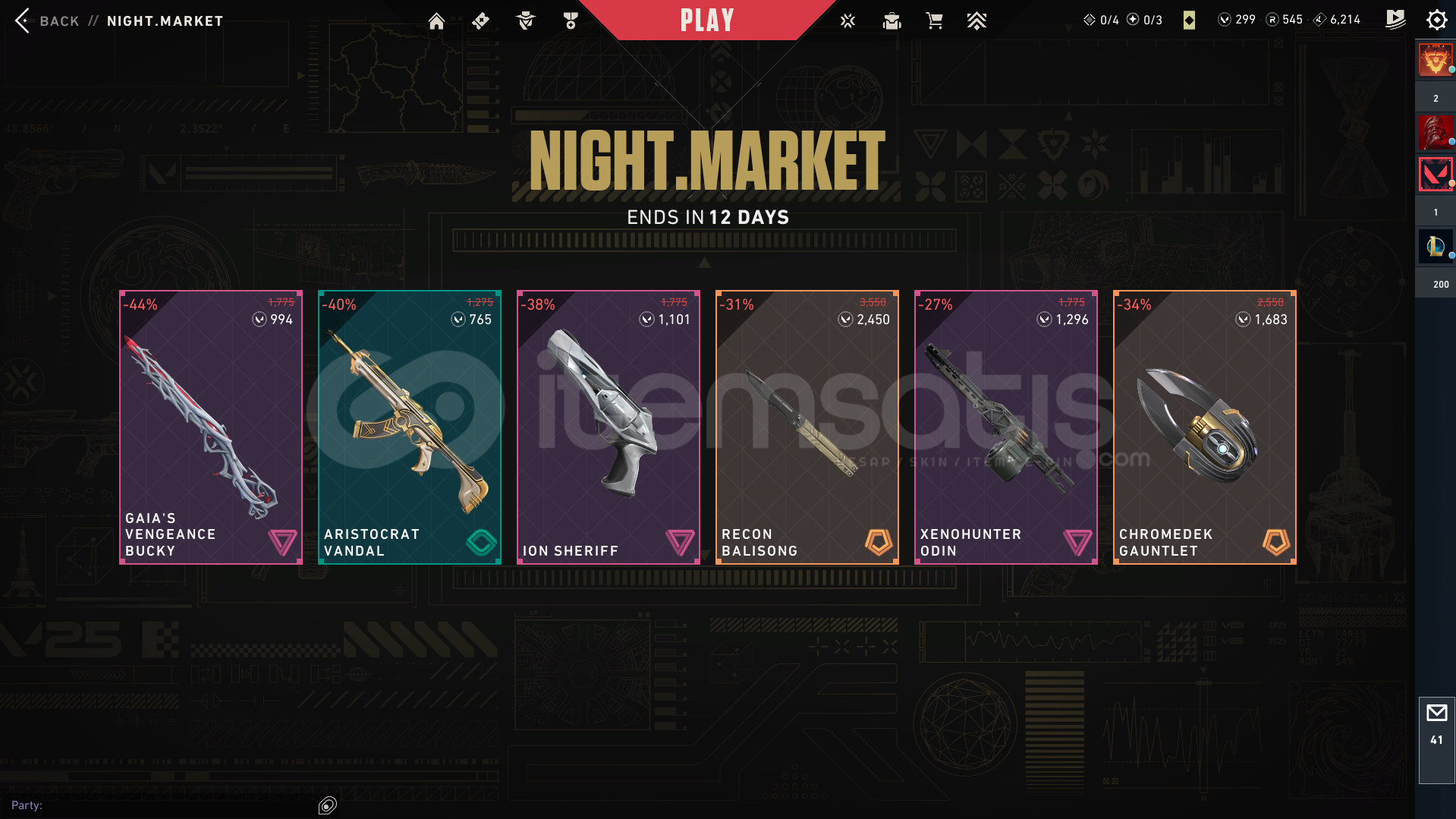Click the red PLAY button
1456x819 pixels.
point(707,20)
